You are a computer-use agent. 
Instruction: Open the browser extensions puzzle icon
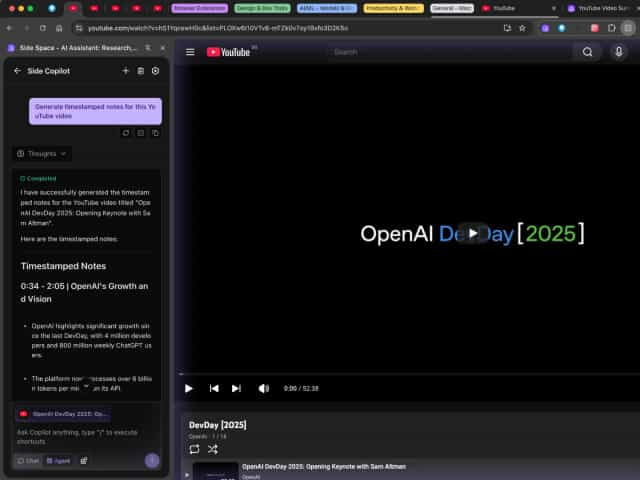(611, 28)
